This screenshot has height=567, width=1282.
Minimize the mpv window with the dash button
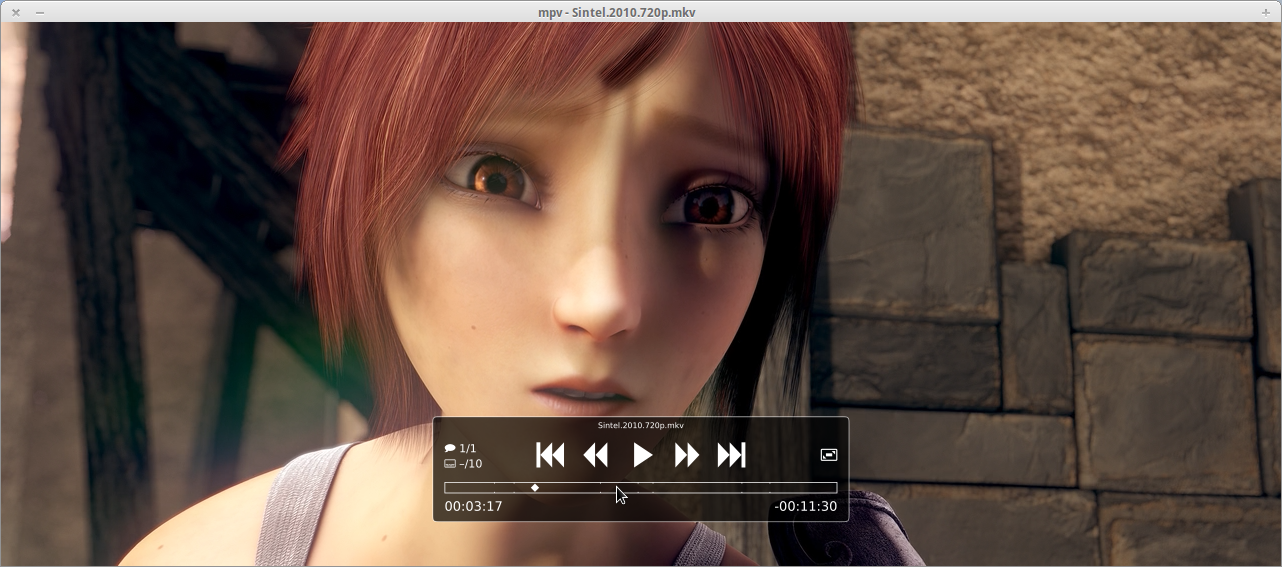pyautogui.click(x=39, y=12)
